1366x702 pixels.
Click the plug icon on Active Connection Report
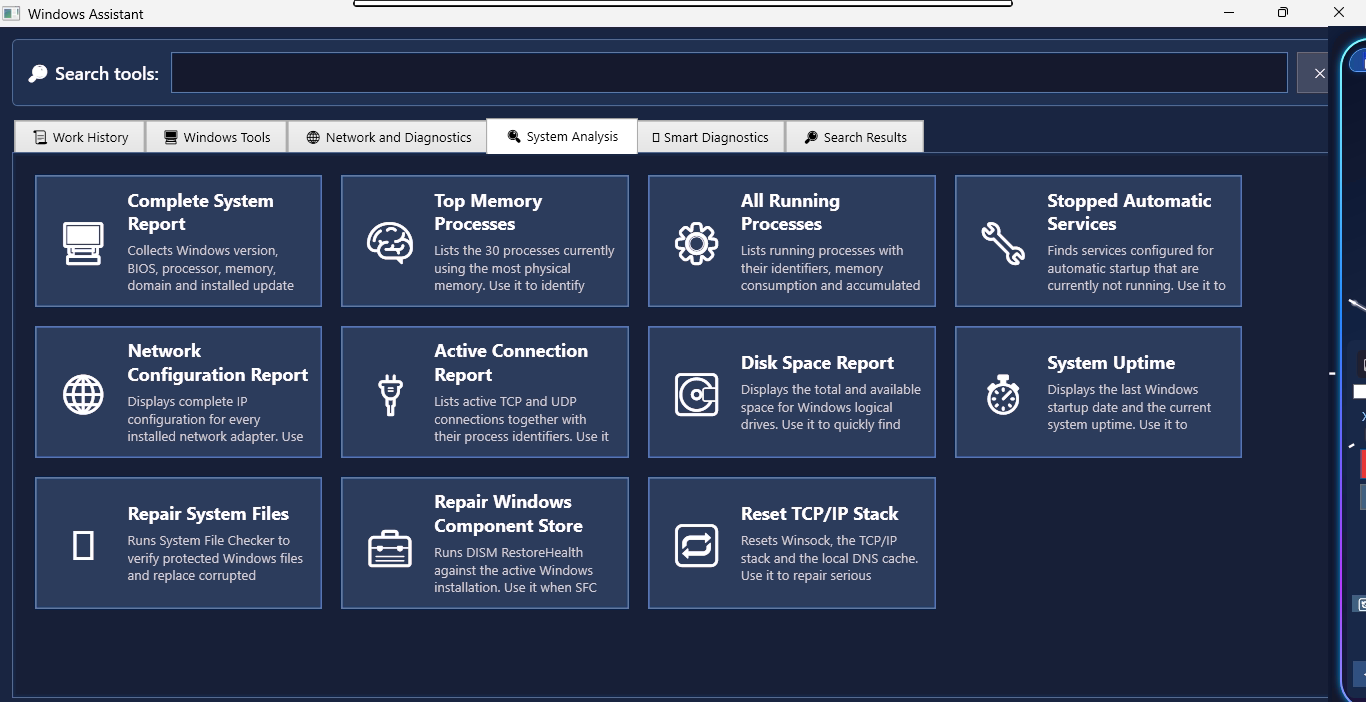(390, 394)
